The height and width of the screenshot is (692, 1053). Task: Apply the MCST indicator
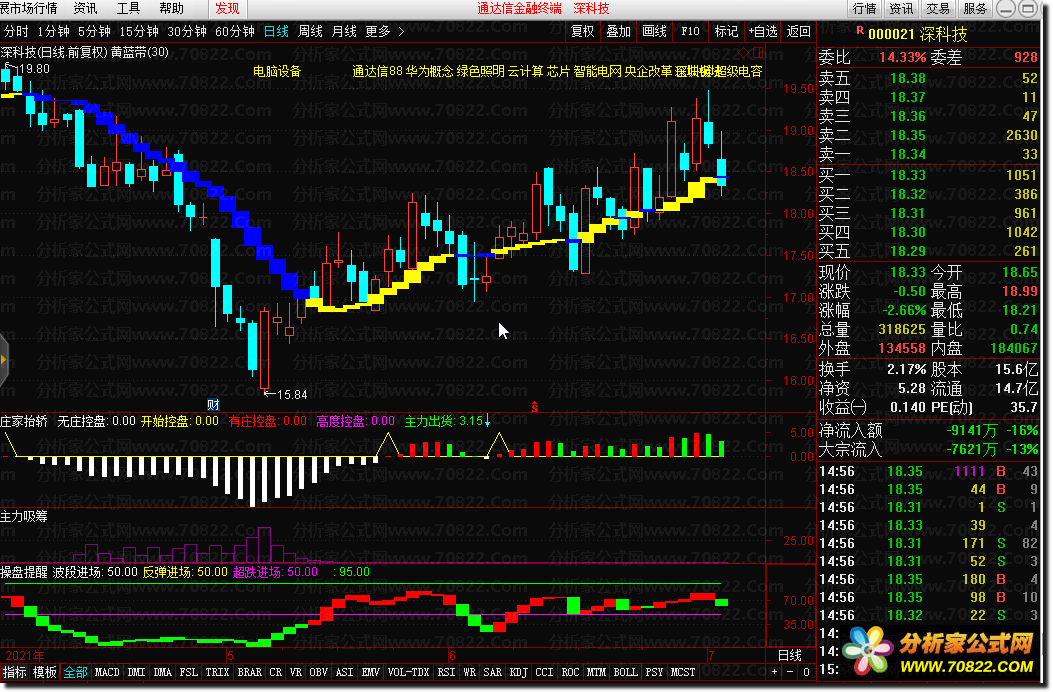click(x=683, y=673)
